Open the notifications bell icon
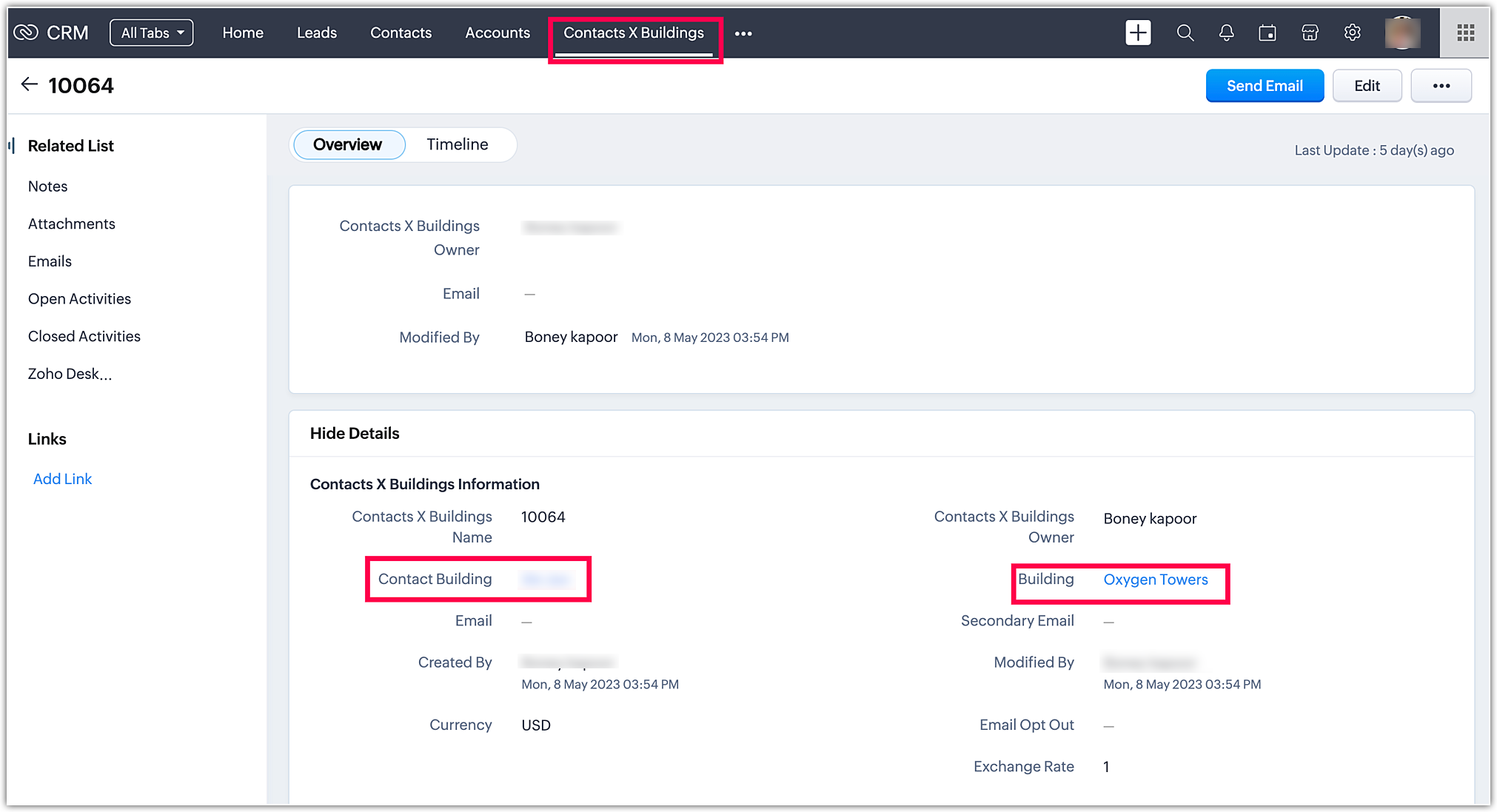The height and width of the screenshot is (812, 1497). (x=1226, y=33)
